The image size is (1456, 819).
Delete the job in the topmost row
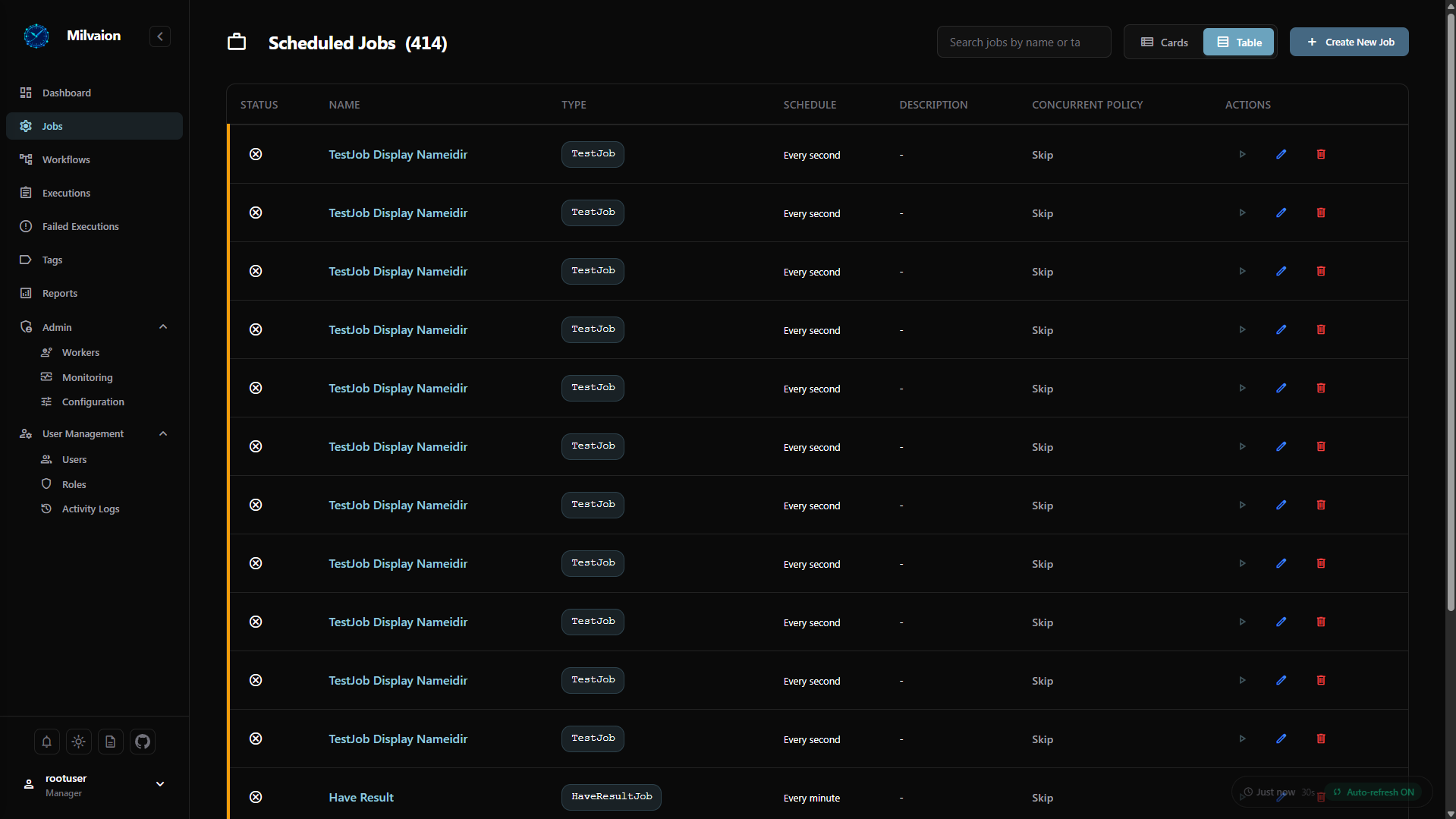(x=1321, y=154)
